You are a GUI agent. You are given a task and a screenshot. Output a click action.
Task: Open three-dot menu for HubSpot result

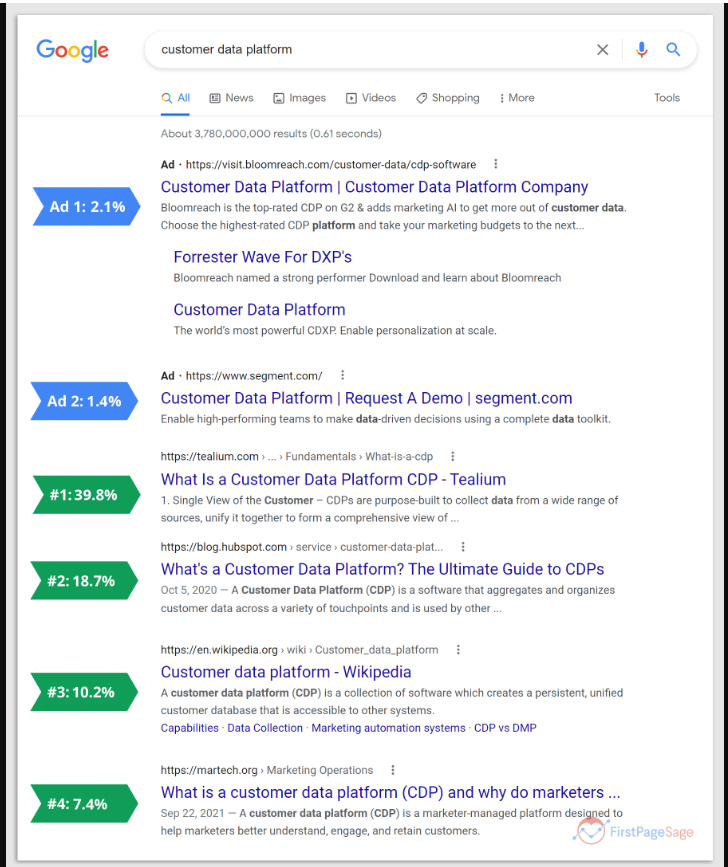[x=463, y=547]
